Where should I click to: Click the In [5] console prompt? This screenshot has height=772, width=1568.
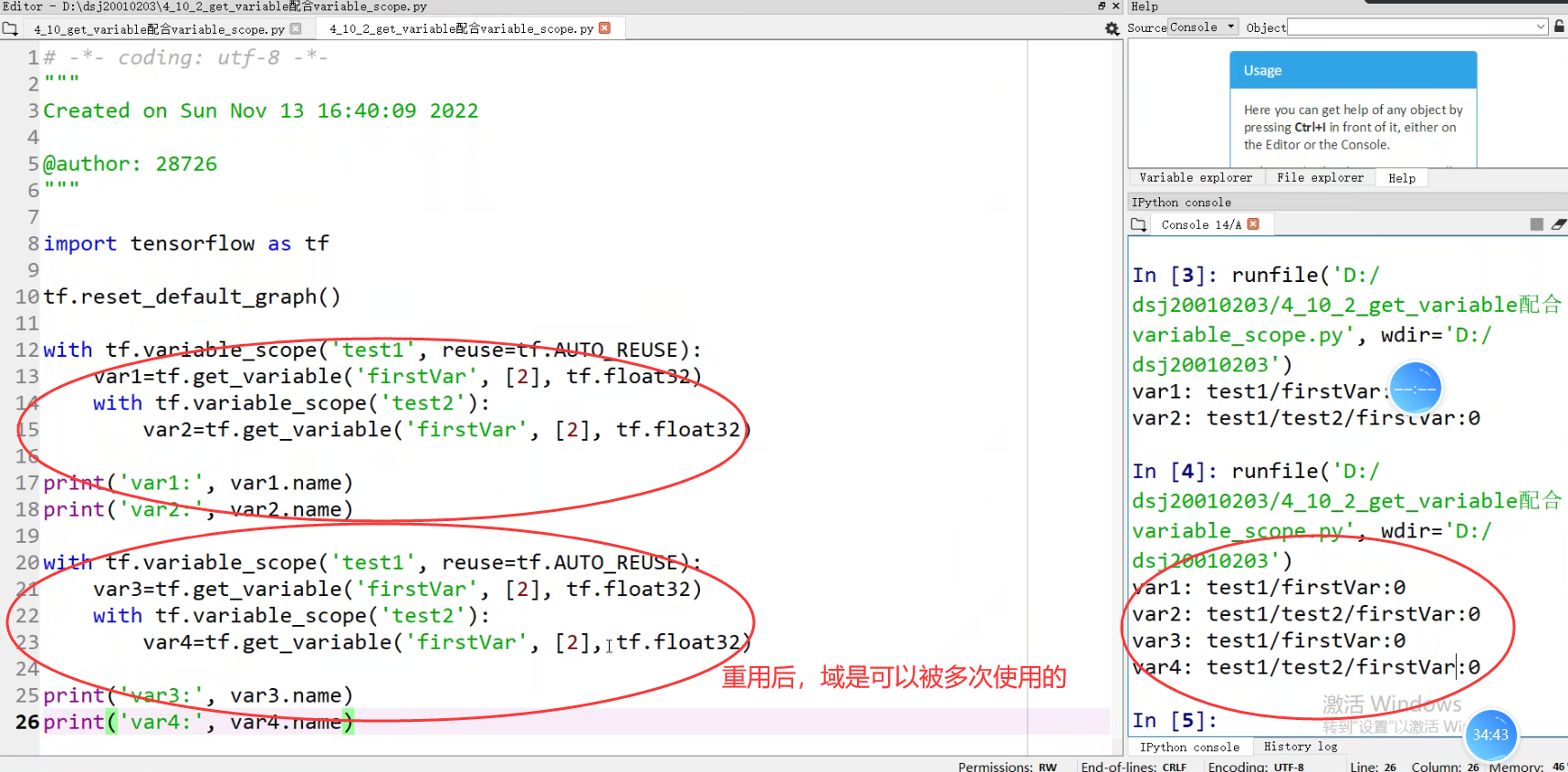pos(1175,721)
